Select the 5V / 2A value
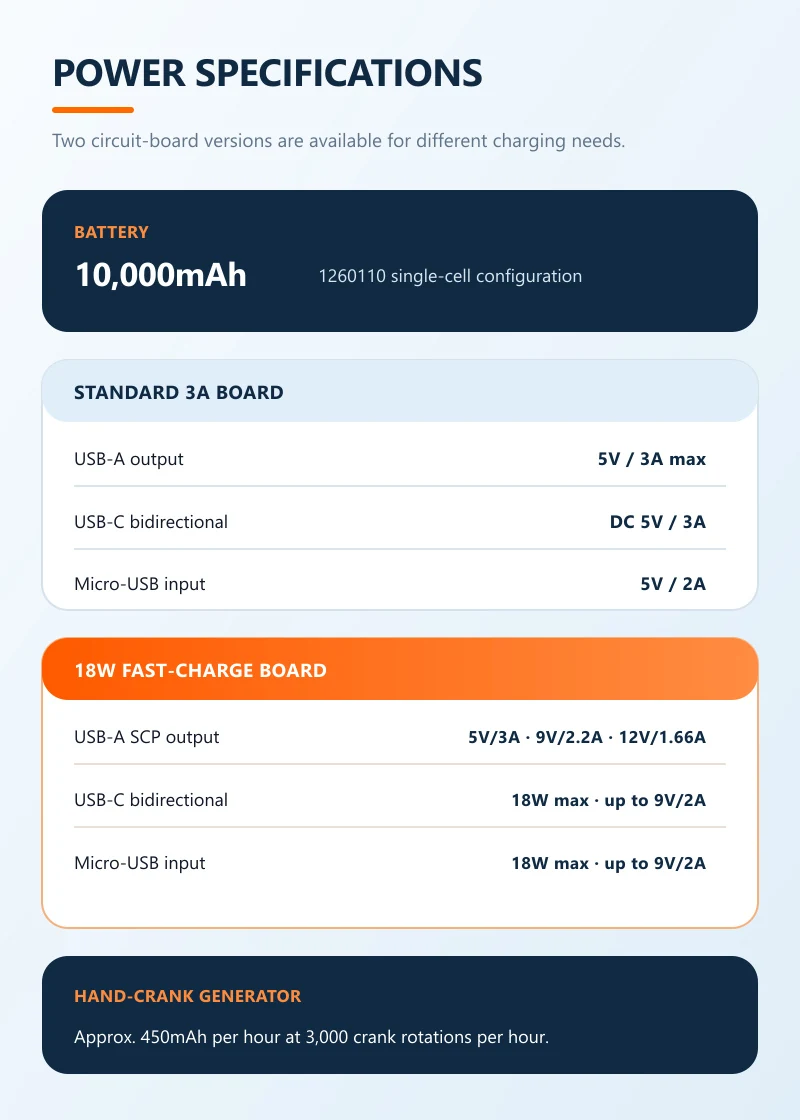The width and height of the screenshot is (800, 1120). (673, 584)
